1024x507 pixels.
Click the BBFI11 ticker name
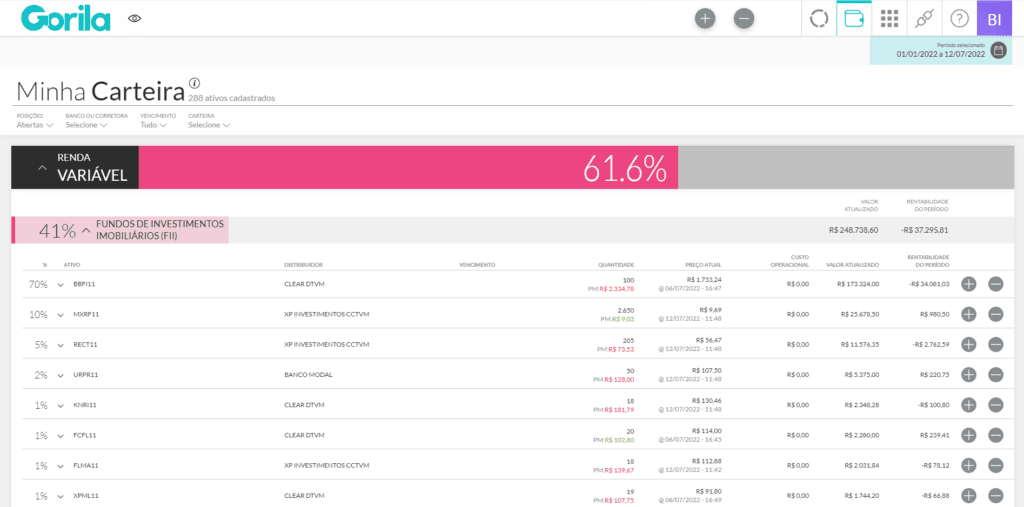83,284
